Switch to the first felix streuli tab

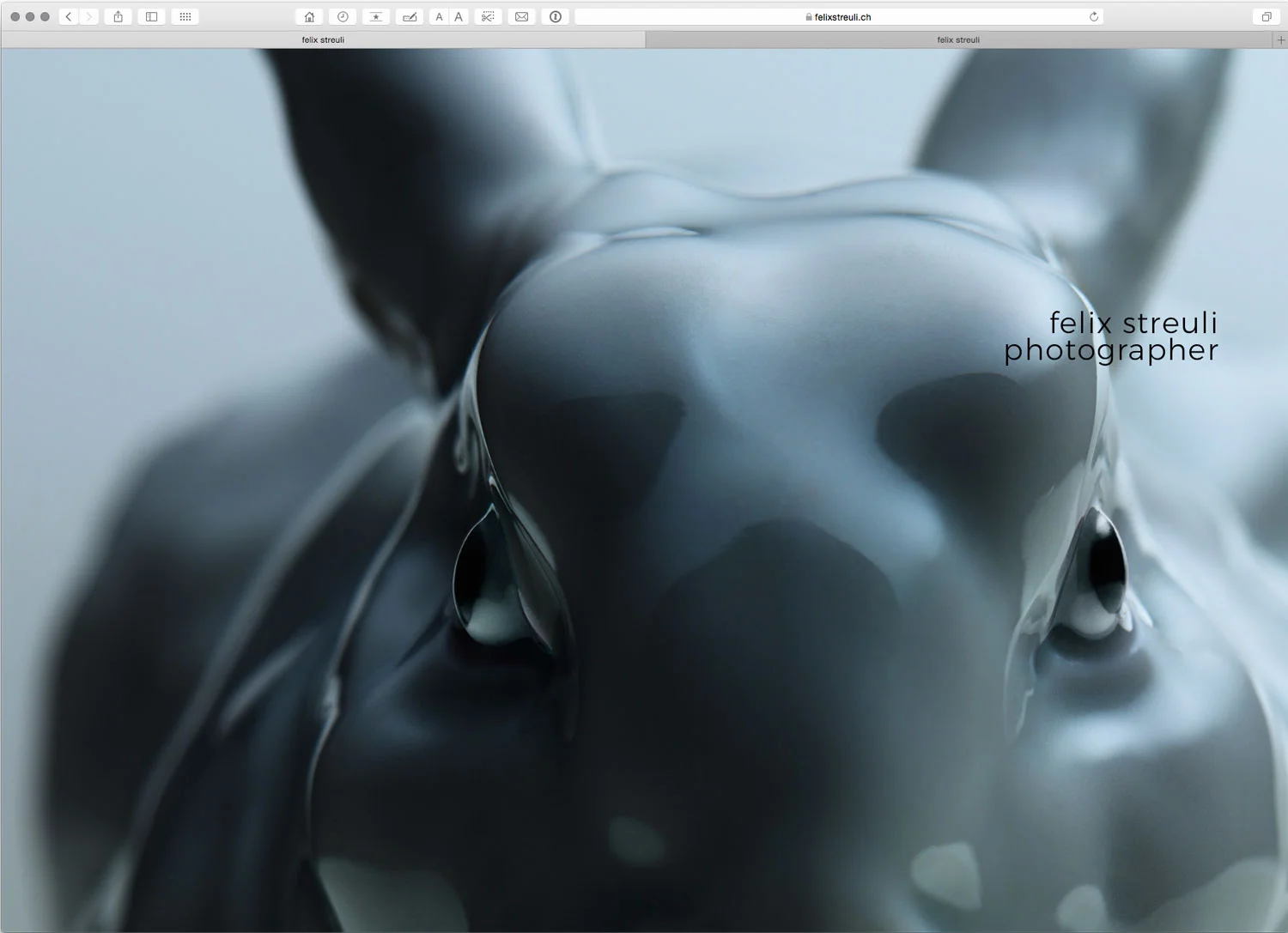pos(323,39)
